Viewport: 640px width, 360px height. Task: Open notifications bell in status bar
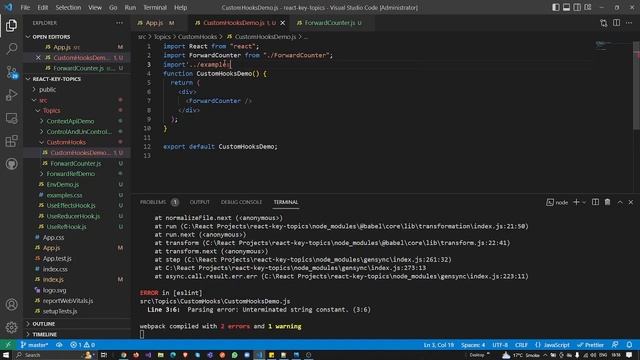[629, 345]
